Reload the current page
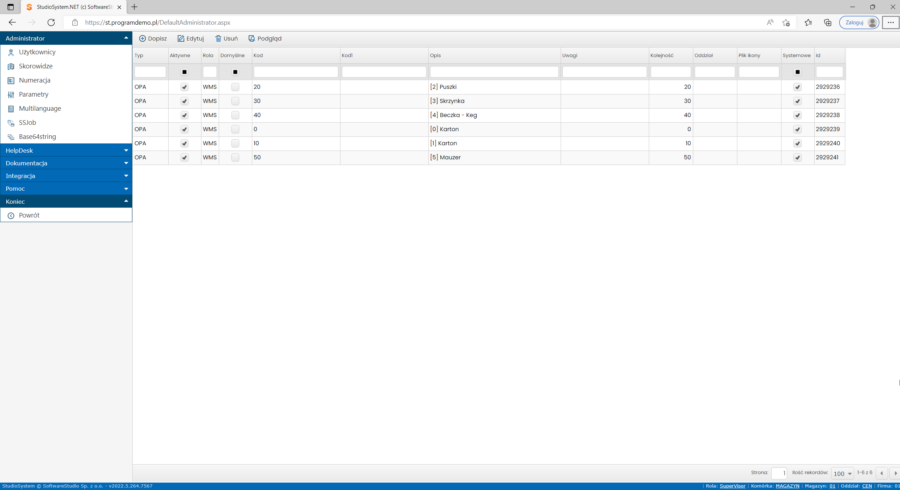900x490 pixels. [x=51, y=22]
